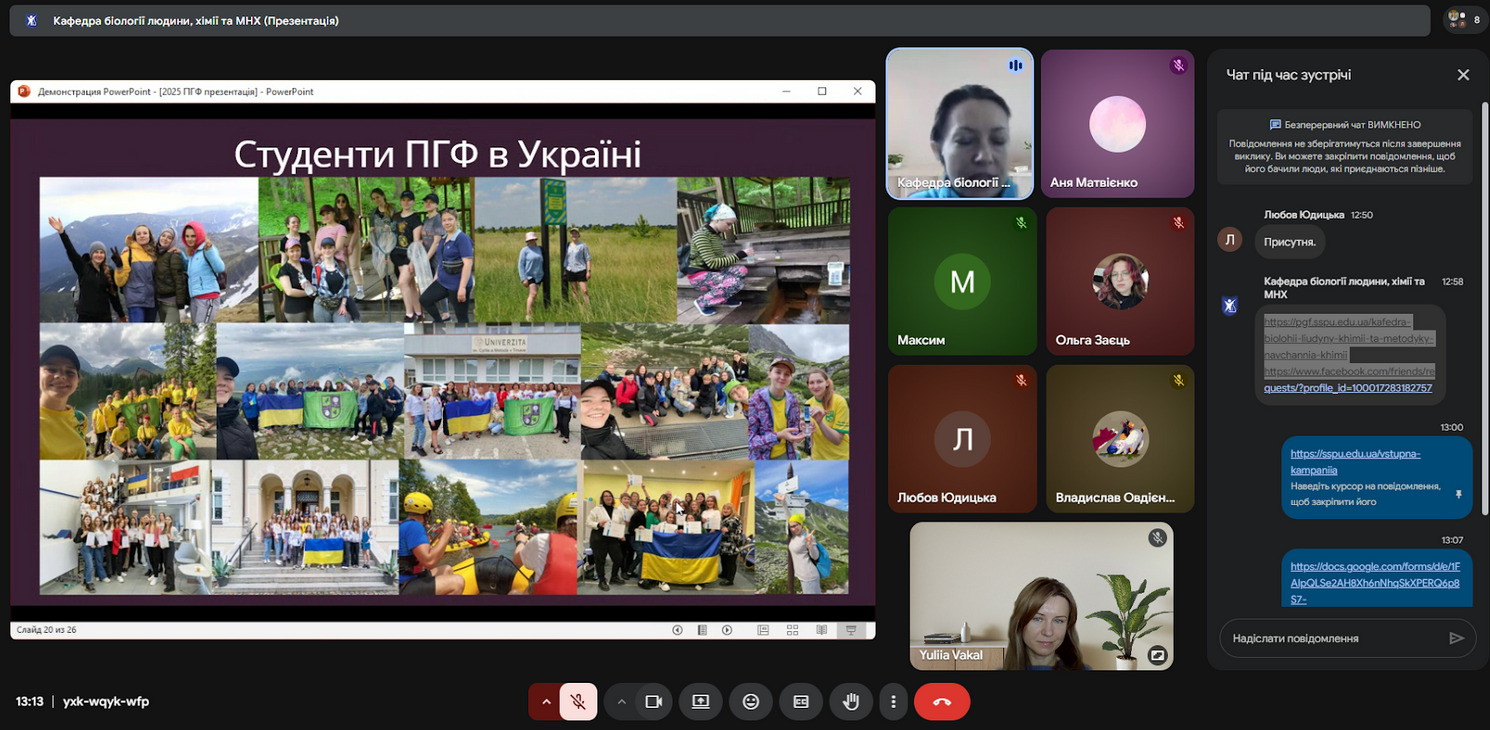Open the sspu.edu.ua/vstupna-kampaniia link
The image size is (1490, 730).
click(1355, 461)
